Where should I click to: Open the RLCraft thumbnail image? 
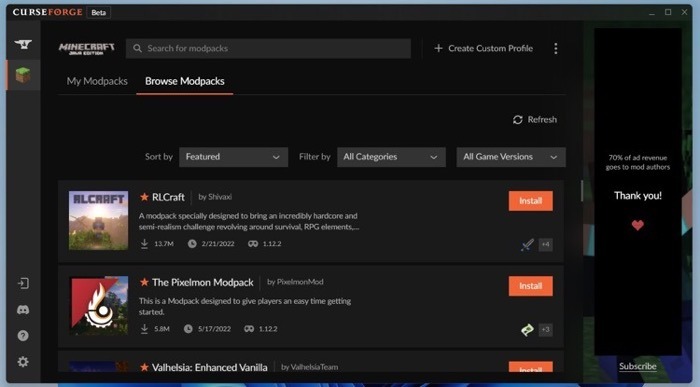(98, 221)
